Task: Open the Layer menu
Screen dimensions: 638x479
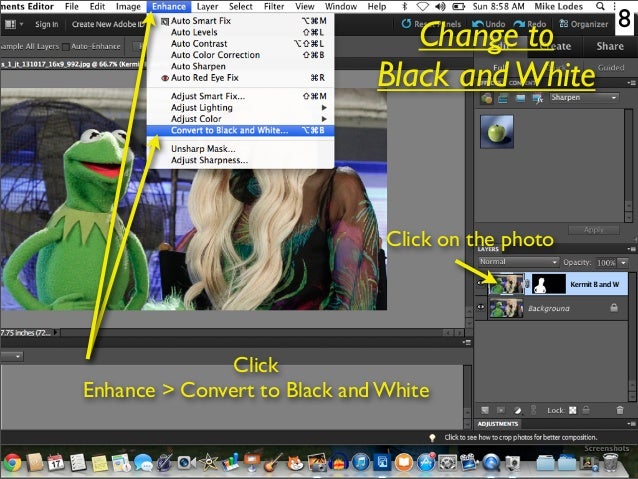Action: tap(208, 7)
